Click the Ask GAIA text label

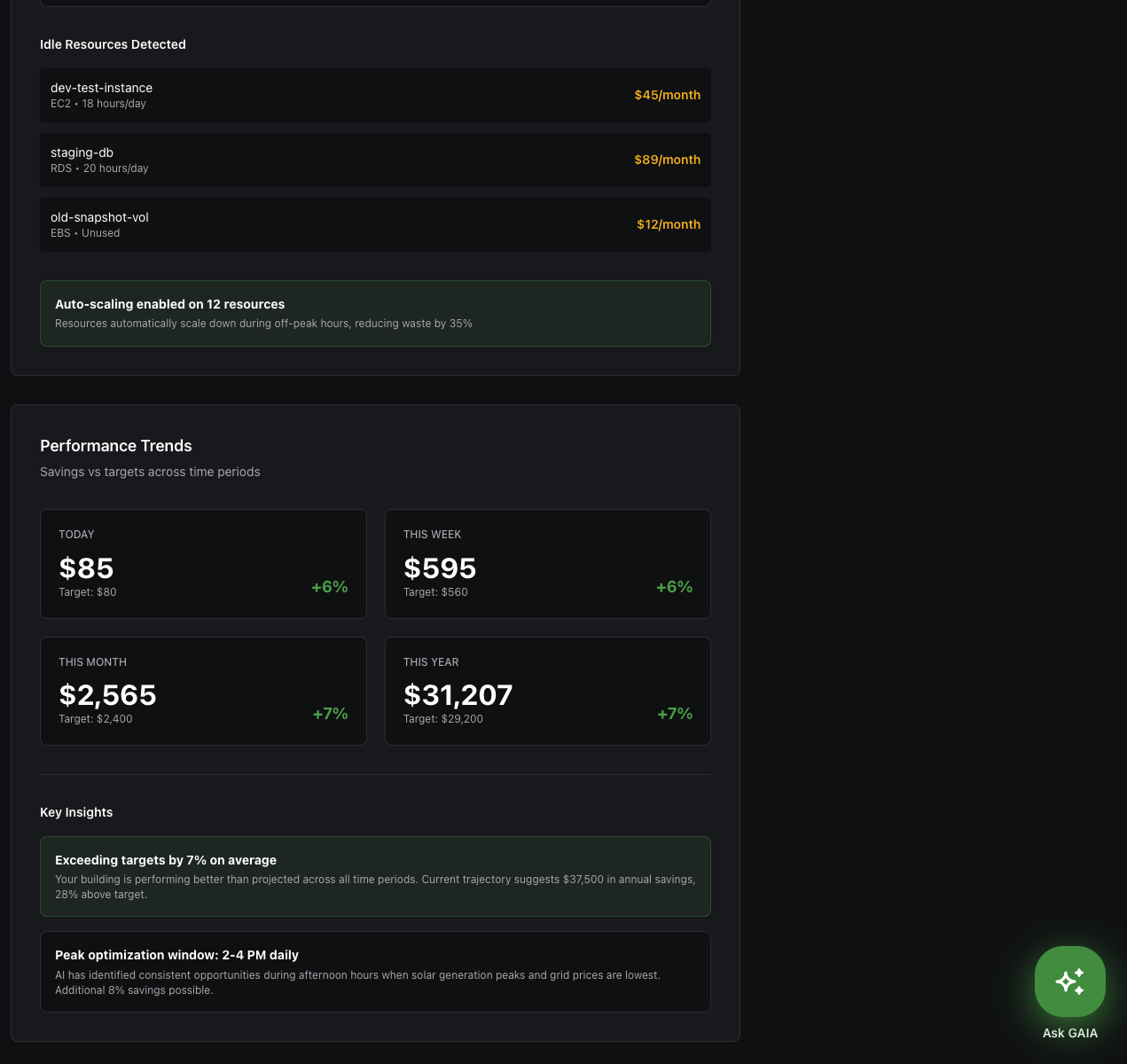click(x=1069, y=1033)
